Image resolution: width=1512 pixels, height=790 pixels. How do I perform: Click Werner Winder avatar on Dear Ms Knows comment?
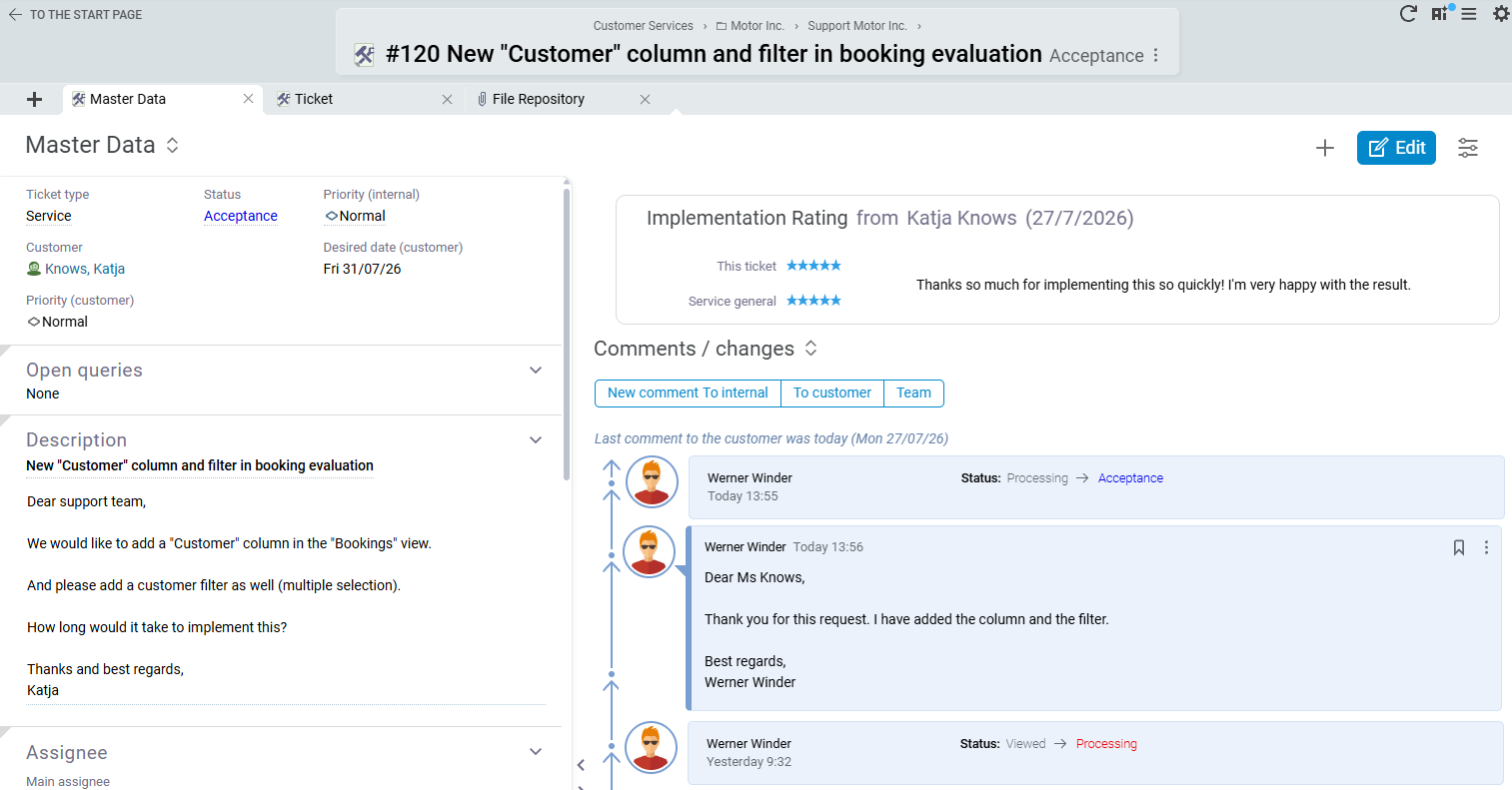pyautogui.click(x=649, y=552)
